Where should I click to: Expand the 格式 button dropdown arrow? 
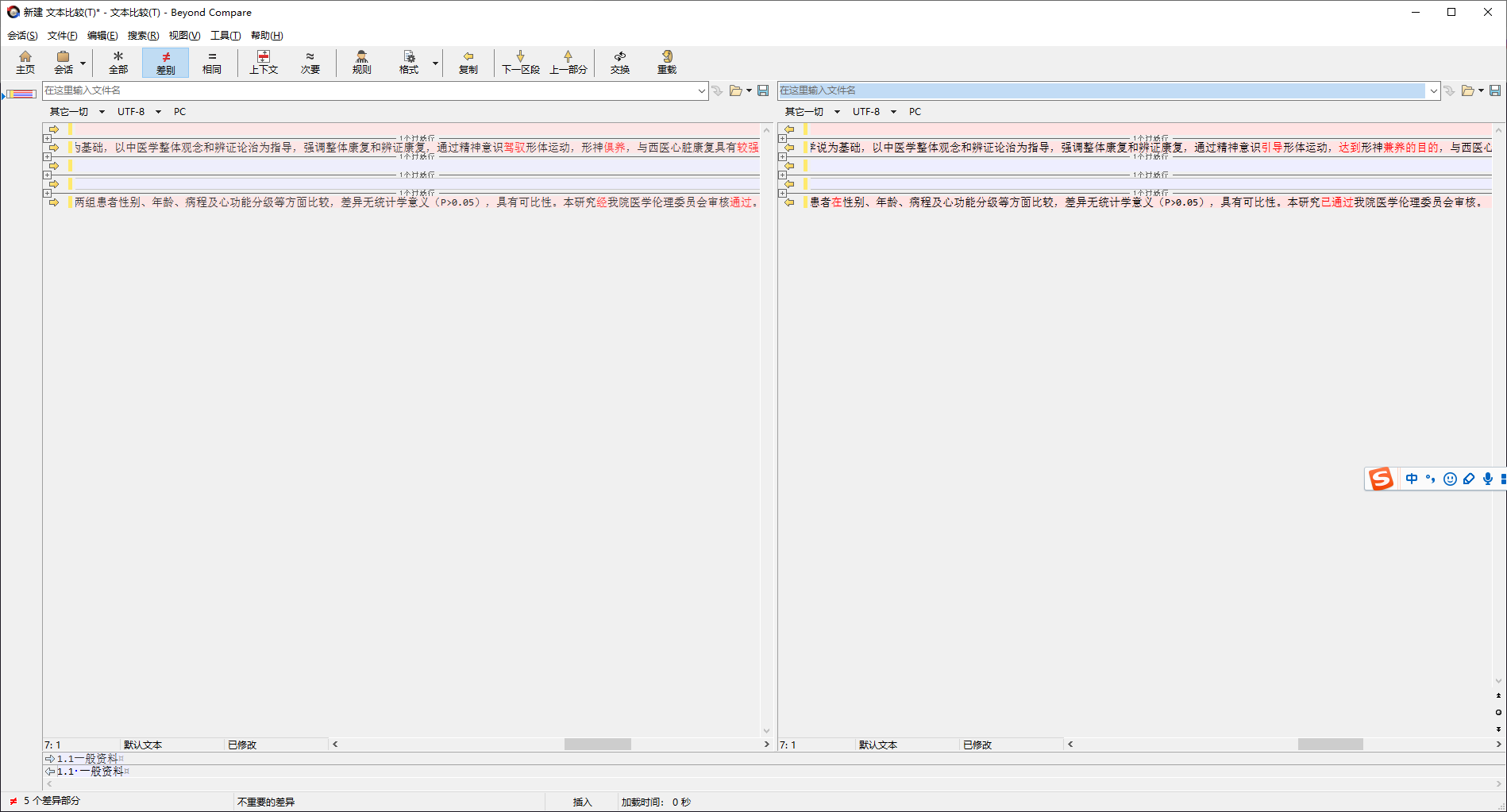(x=435, y=63)
